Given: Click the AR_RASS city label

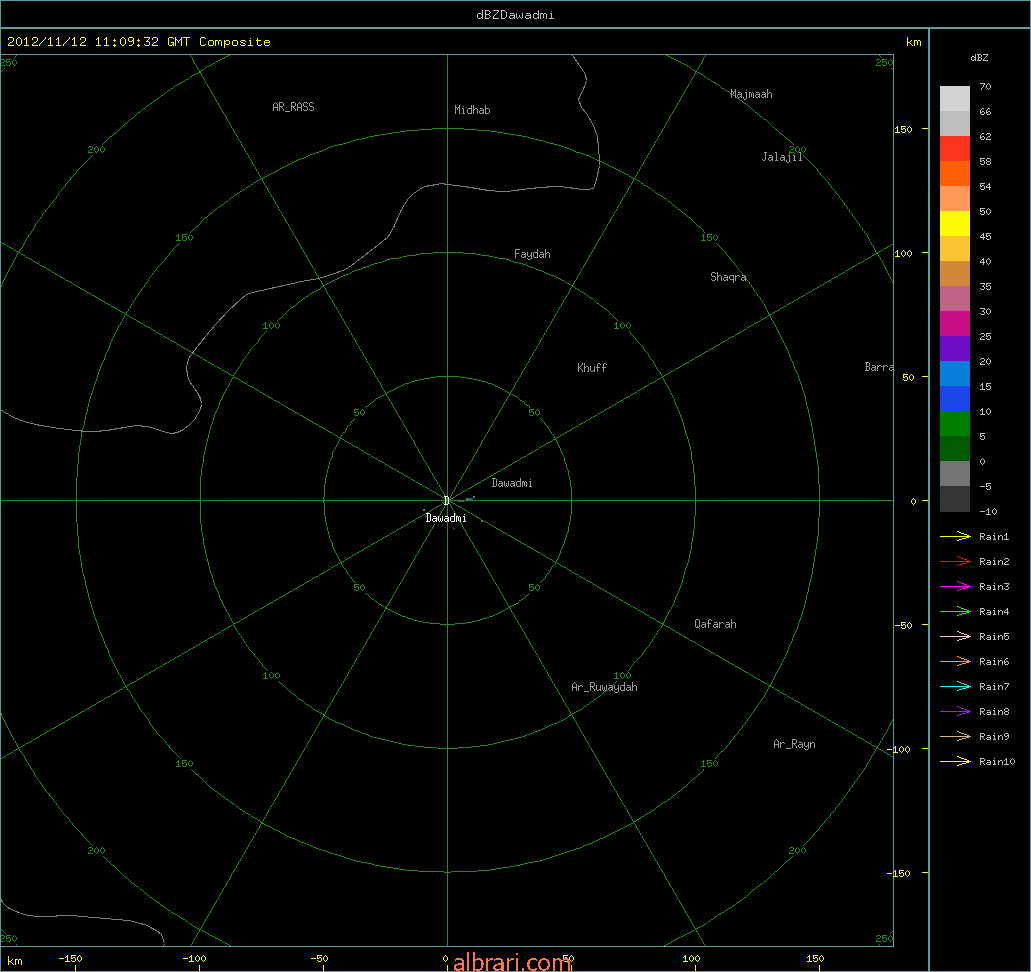Looking at the screenshot, I should tap(293, 107).
